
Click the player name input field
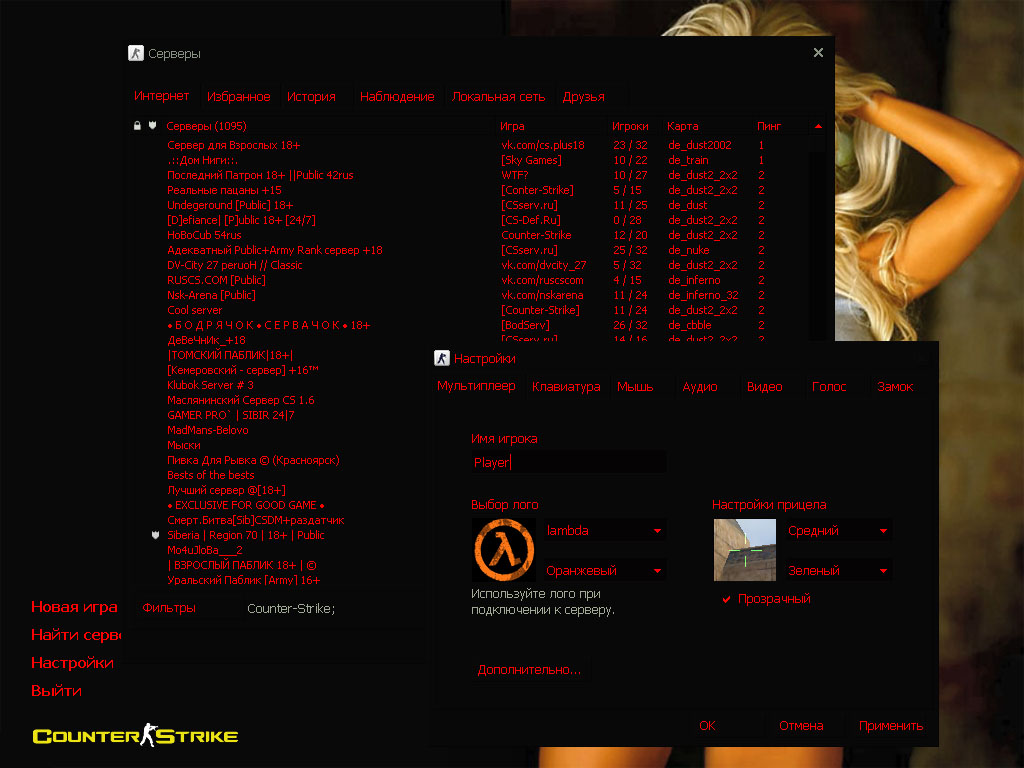(568, 462)
